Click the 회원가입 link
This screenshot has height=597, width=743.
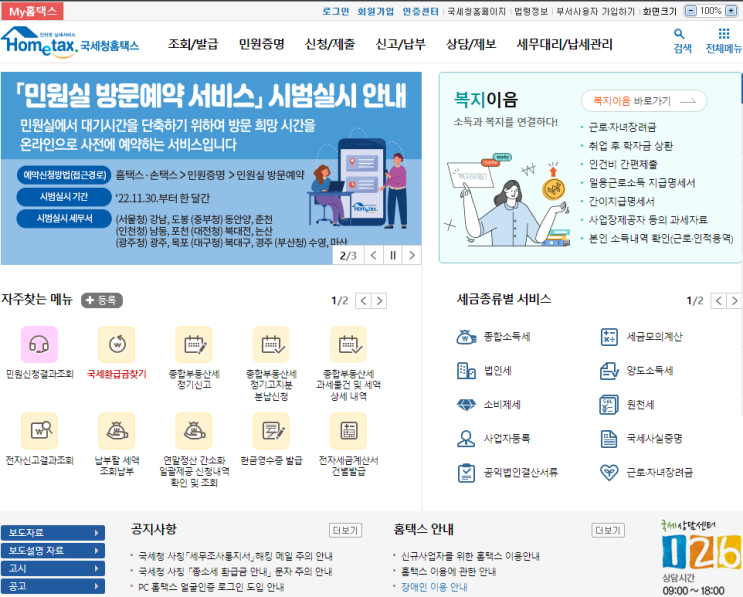[x=375, y=11]
